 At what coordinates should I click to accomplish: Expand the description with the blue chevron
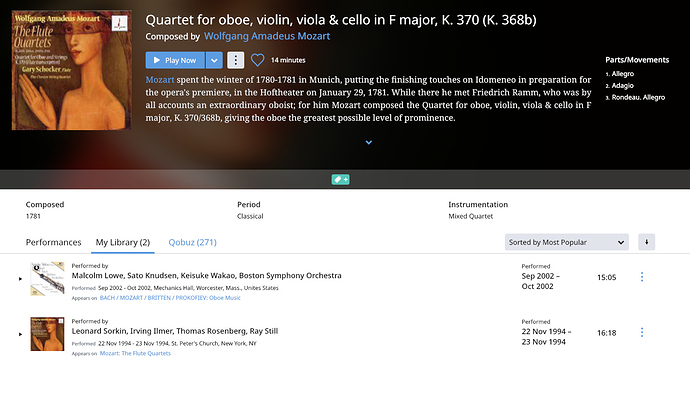(369, 142)
